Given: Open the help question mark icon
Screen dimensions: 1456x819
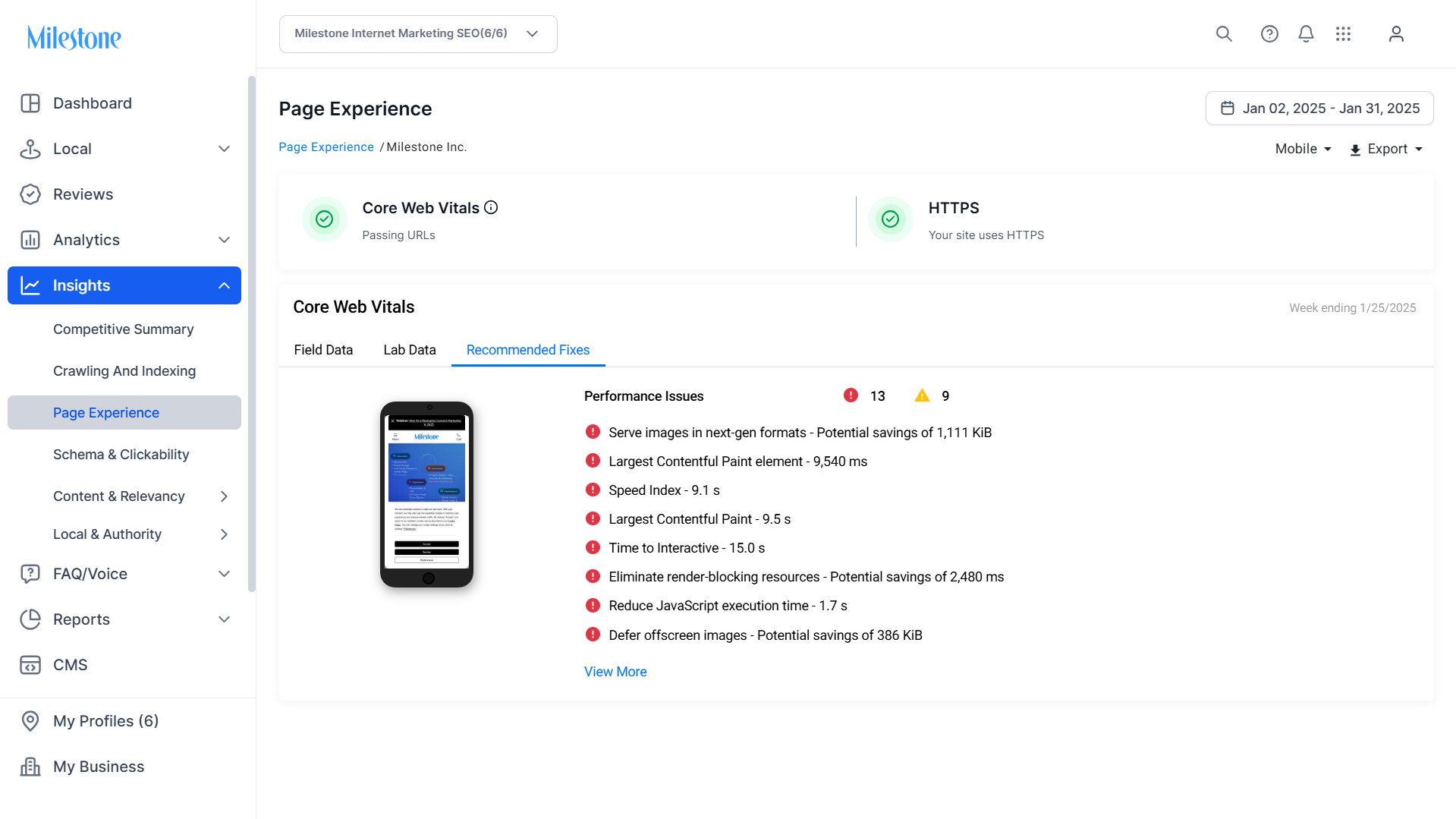Looking at the screenshot, I should pos(1269,34).
